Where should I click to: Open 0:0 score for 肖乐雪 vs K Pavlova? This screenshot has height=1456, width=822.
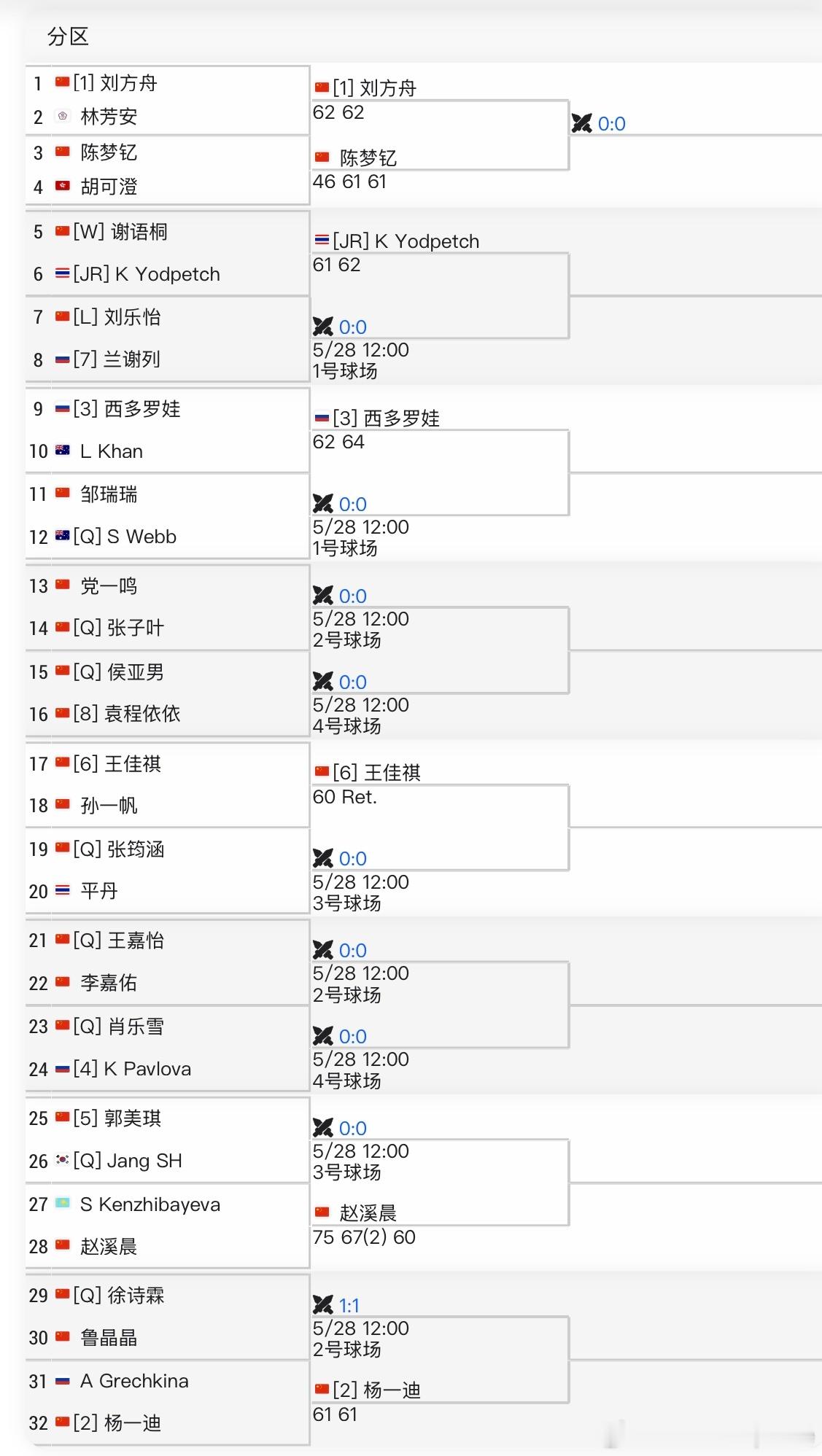click(353, 1036)
